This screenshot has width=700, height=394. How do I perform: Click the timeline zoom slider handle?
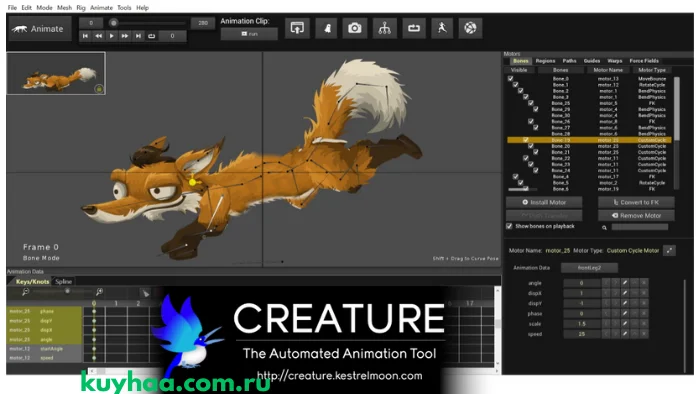tap(67, 291)
